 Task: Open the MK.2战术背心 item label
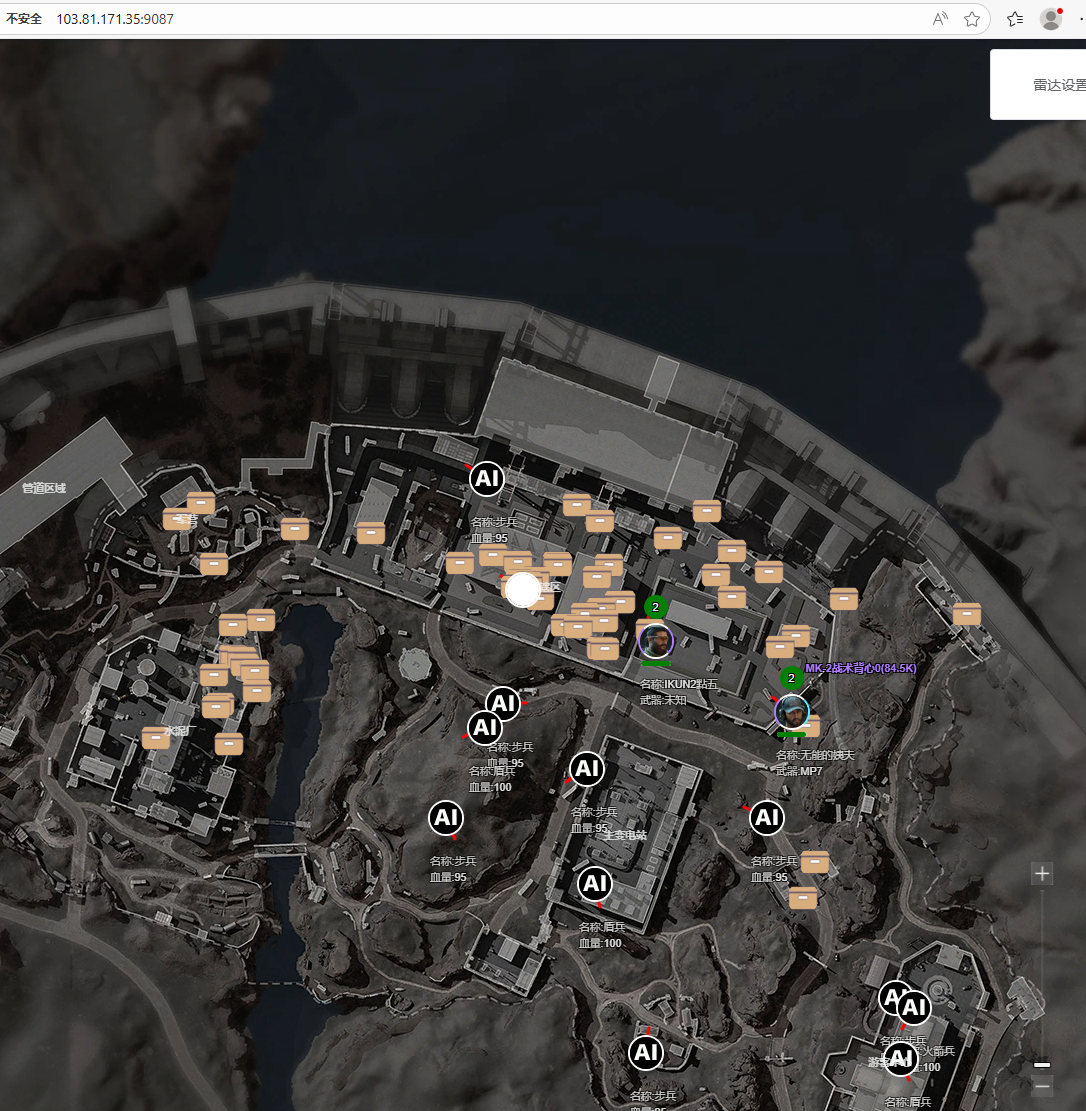coord(860,668)
